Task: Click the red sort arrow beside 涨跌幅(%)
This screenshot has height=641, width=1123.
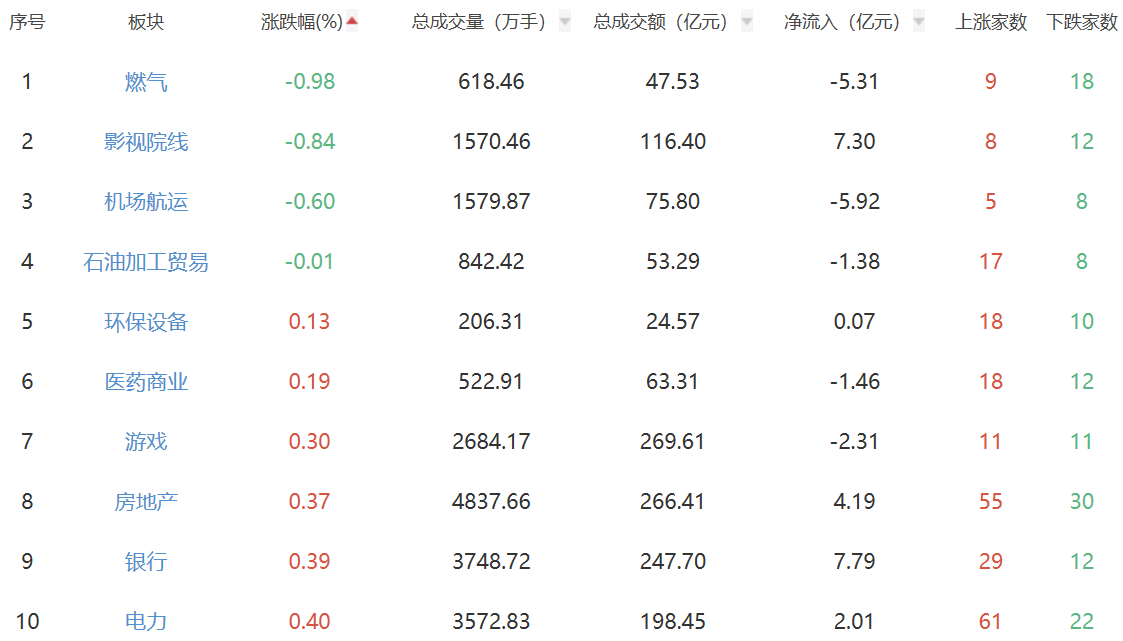Action: (352, 21)
